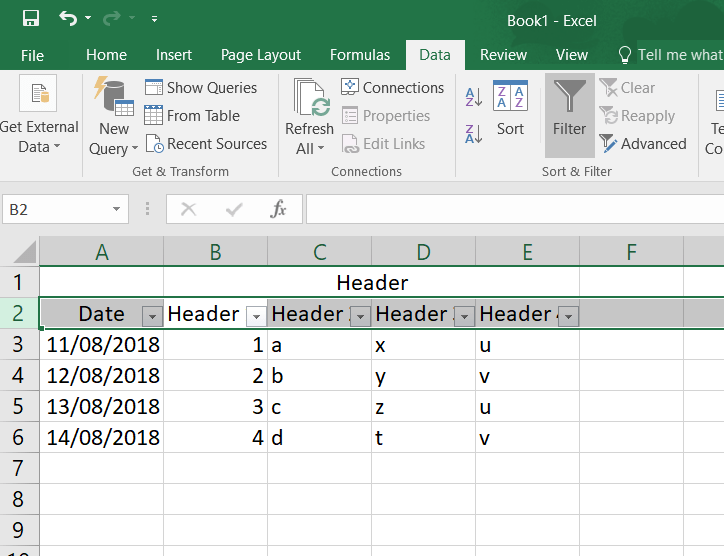Select cell containing number 3
Viewport: 724px width, 556px height.
pyautogui.click(x=215, y=406)
